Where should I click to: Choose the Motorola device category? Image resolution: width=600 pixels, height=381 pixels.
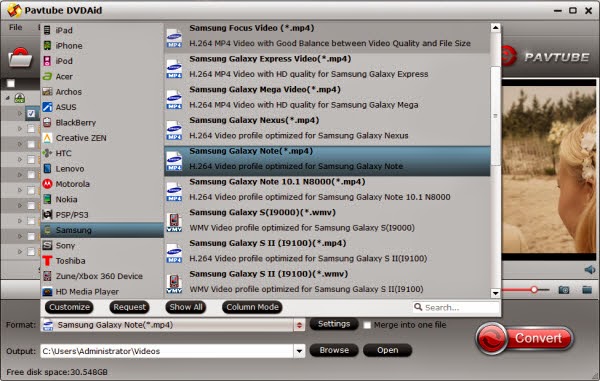102,184
